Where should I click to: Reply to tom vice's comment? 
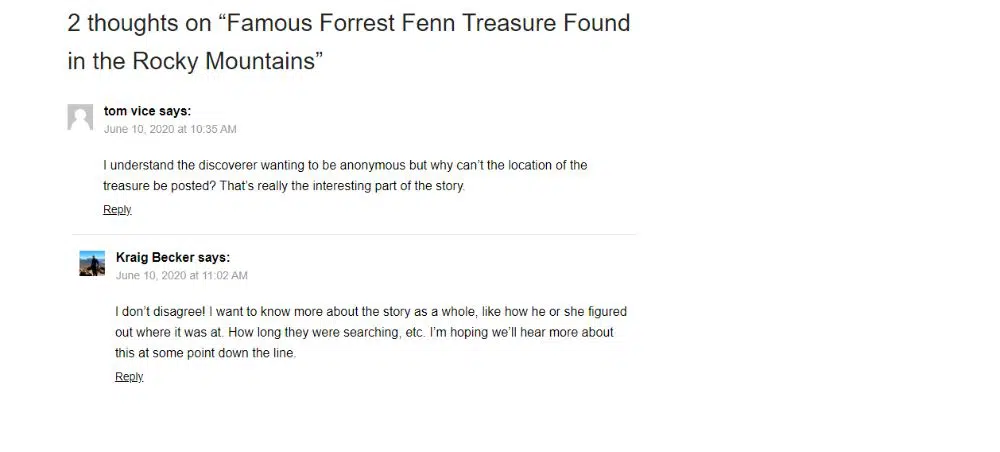[x=117, y=210]
